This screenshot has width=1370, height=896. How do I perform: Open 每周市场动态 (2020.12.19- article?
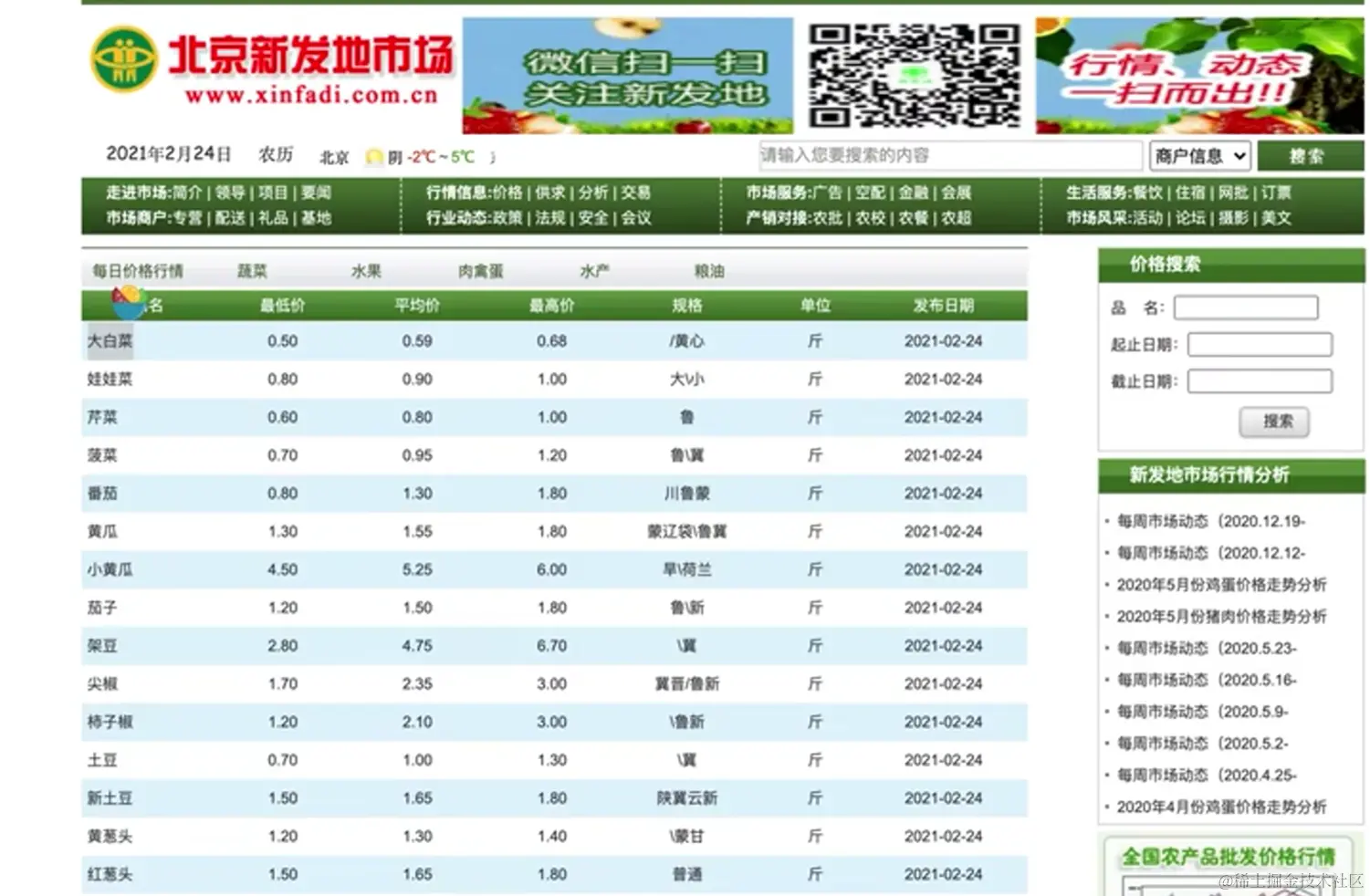(1211, 522)
